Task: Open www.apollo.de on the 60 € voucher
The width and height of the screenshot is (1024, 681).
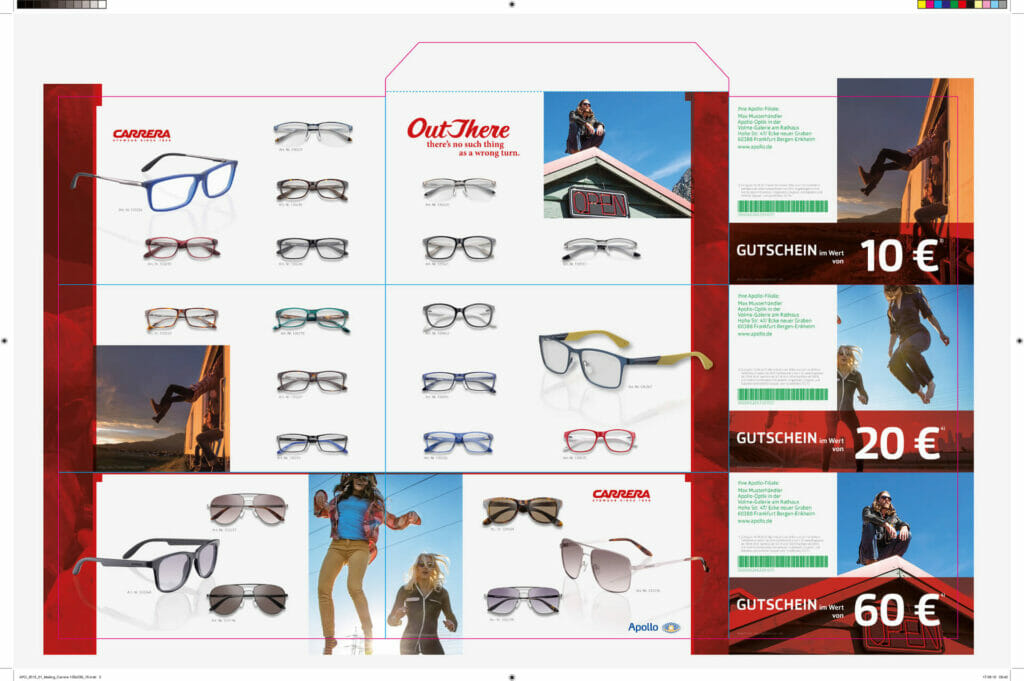Action: point(755,521)
